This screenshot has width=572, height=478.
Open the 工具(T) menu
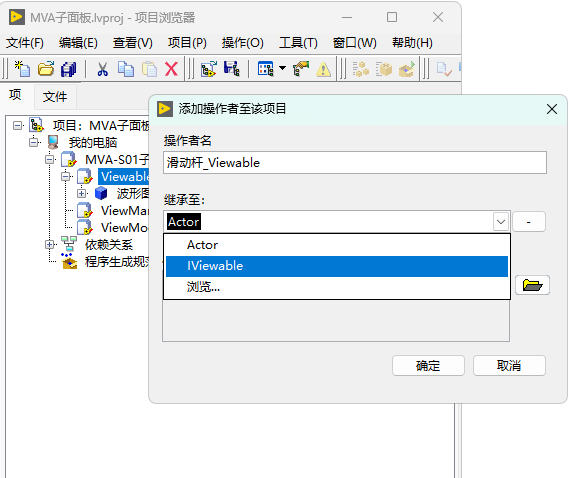point(298,43)
